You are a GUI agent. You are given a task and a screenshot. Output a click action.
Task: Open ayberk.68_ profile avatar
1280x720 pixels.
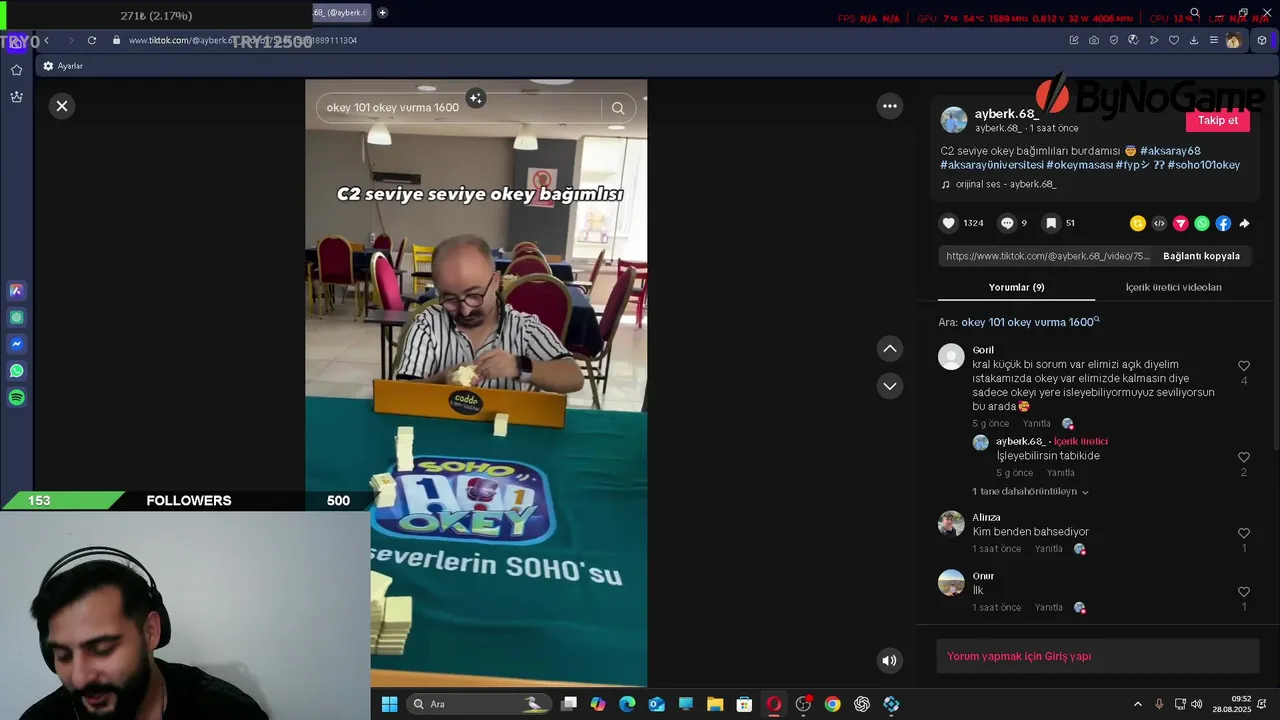(x=954, y=120)
